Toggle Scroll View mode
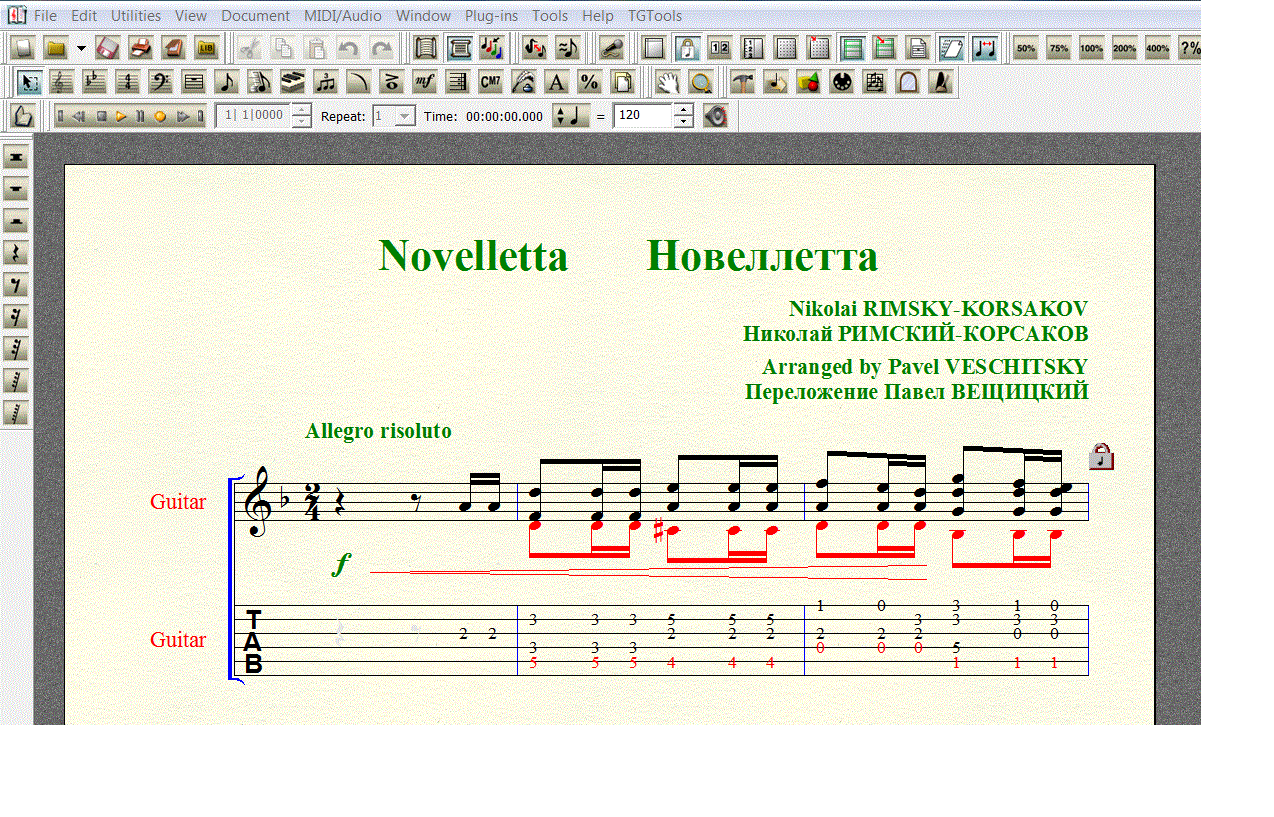This screenshot has width=1274, height=817. [425, 48]
